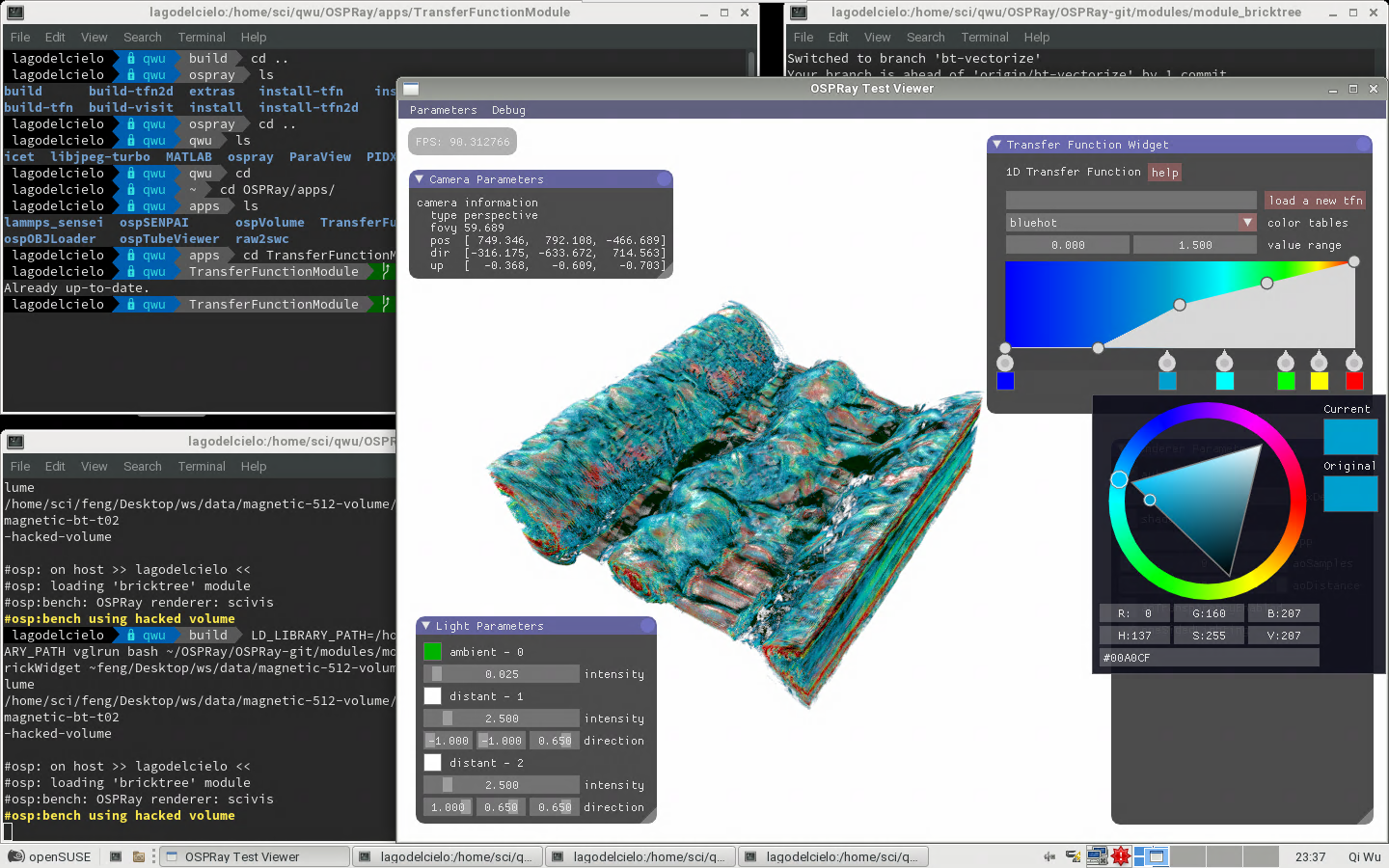Click the Transfer Function Widget close circle

[1363, 145]
